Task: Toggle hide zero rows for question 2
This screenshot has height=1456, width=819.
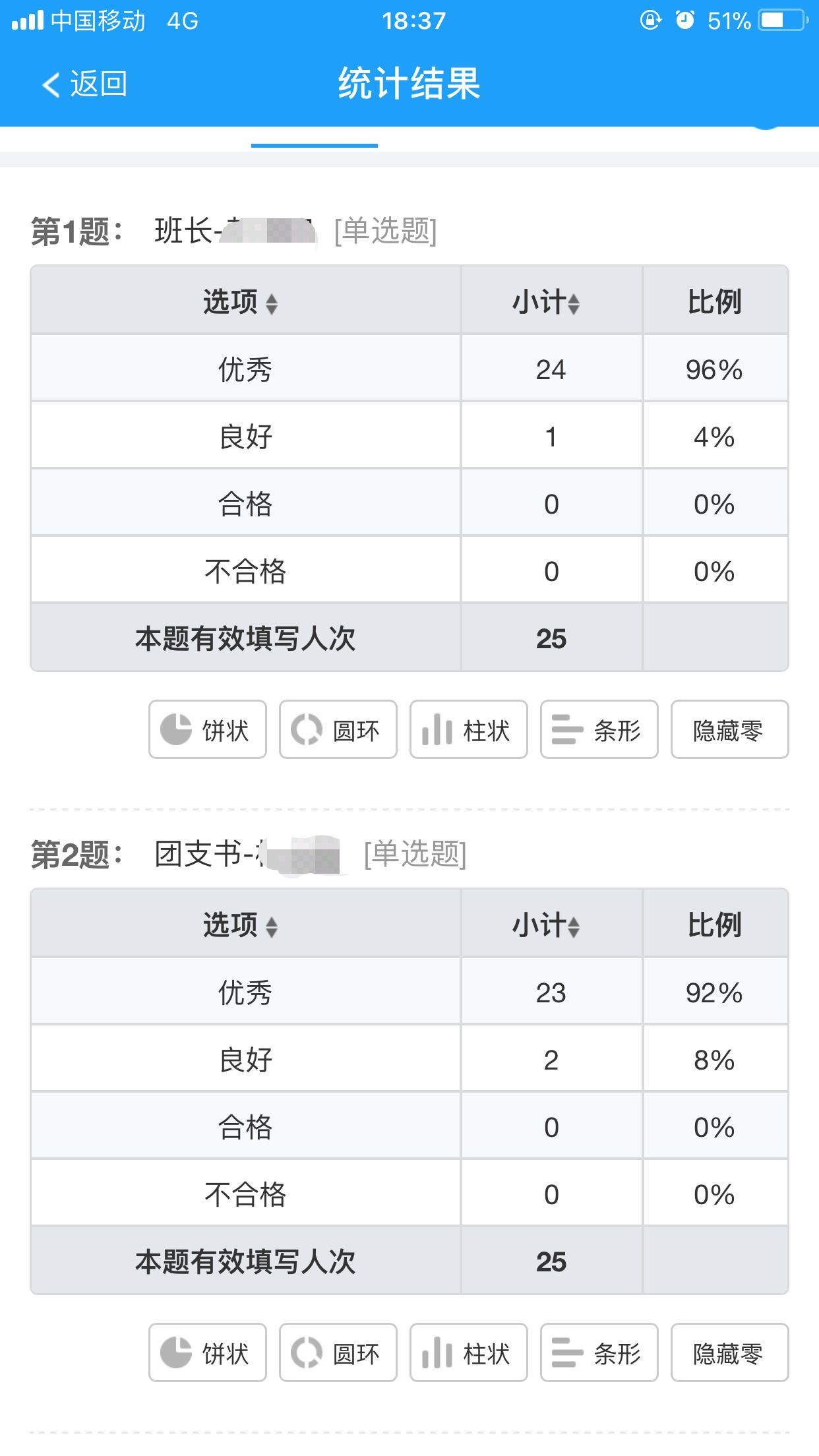Action: point(730,1352)
